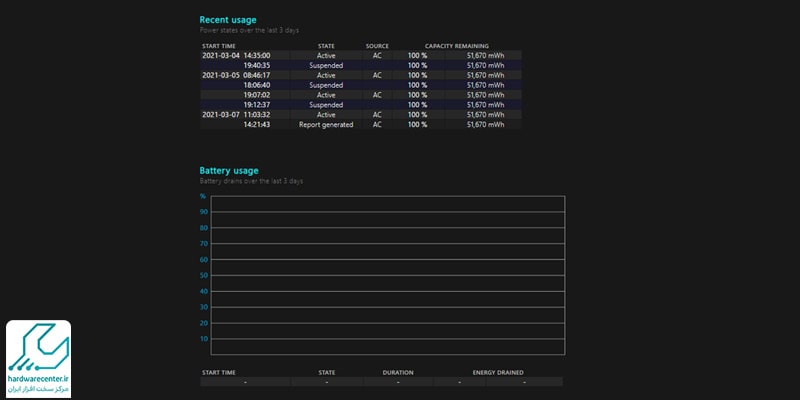Click the 90 label on chart axis
The height and width of the screenshot is (400, 800).
[204, 212]
